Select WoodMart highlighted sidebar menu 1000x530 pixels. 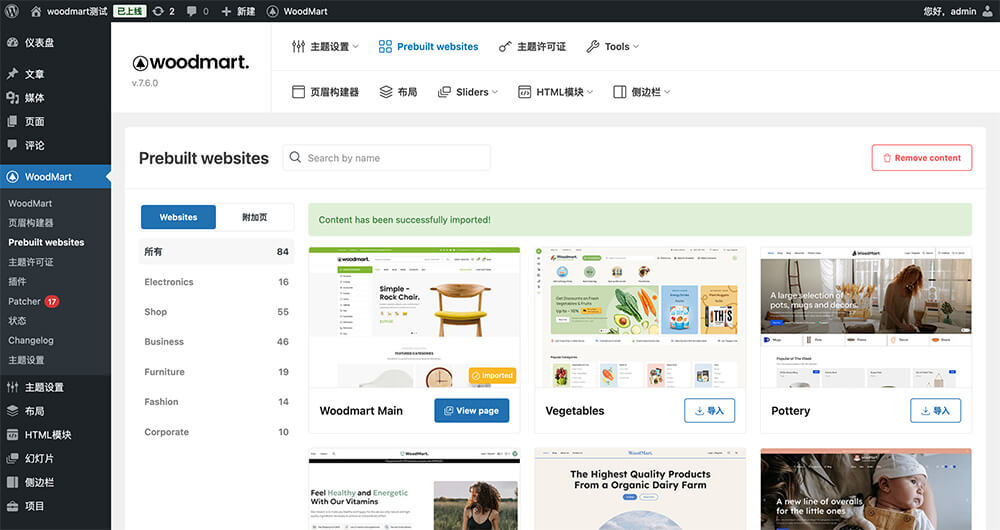point(55,177)
